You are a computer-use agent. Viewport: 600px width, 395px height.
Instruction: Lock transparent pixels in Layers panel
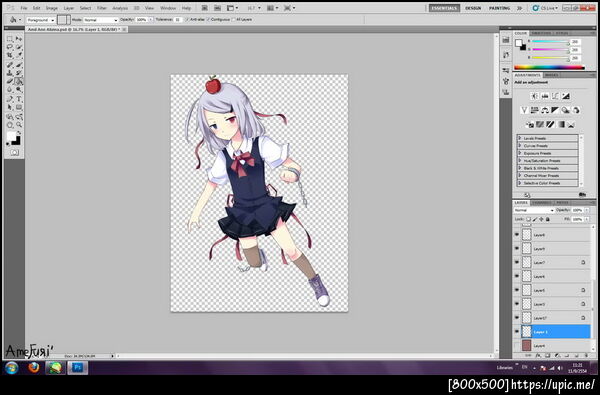pyautogui.click(x=529, y=219)
